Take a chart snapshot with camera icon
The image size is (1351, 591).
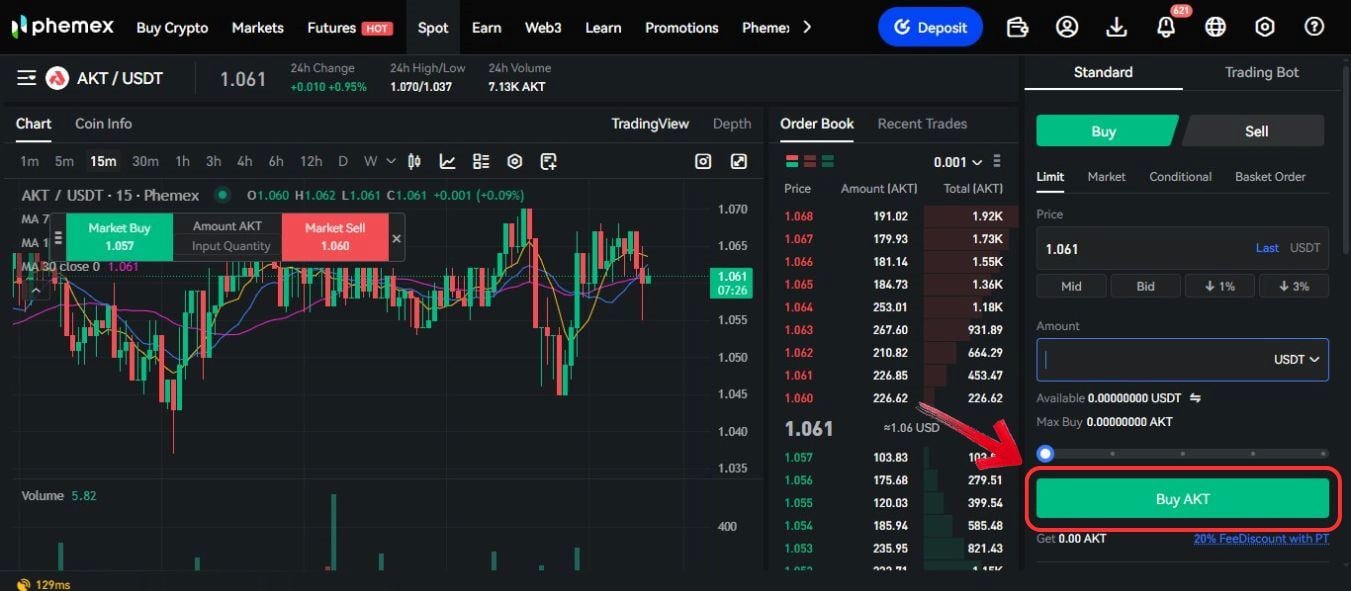click(x=703, y=161)
